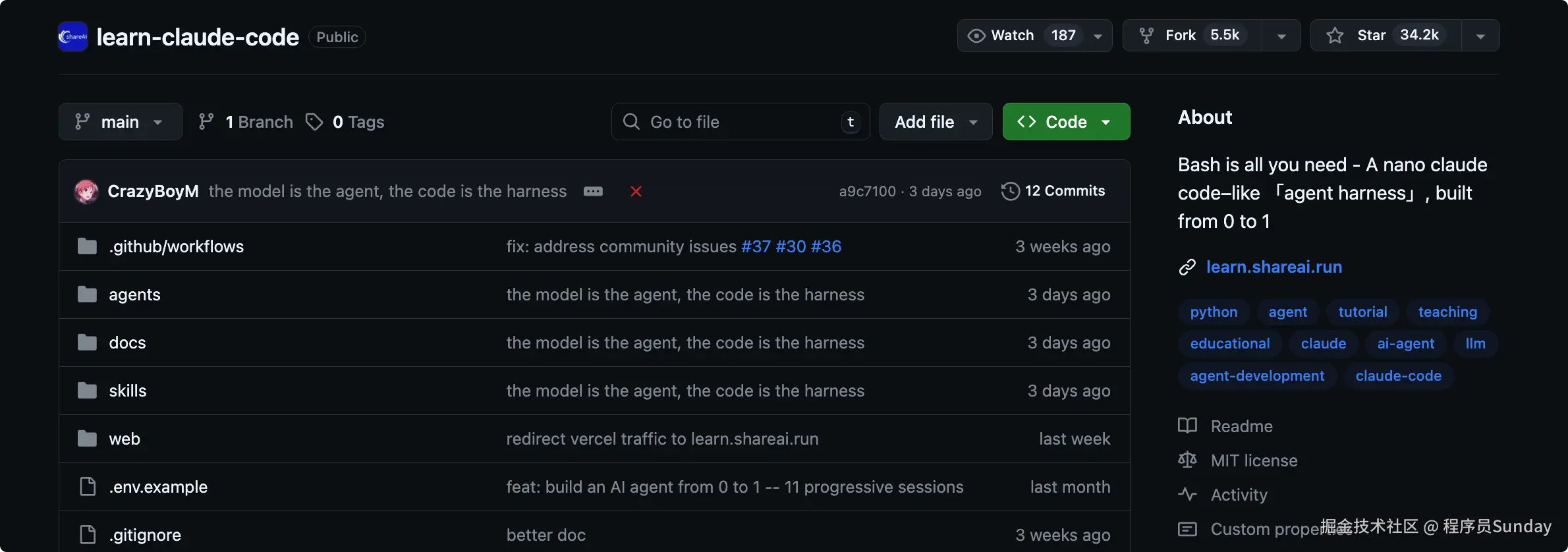Click the claude-code topic tag
Viewport: 1568px width, 552px height.
(1398, 376)
